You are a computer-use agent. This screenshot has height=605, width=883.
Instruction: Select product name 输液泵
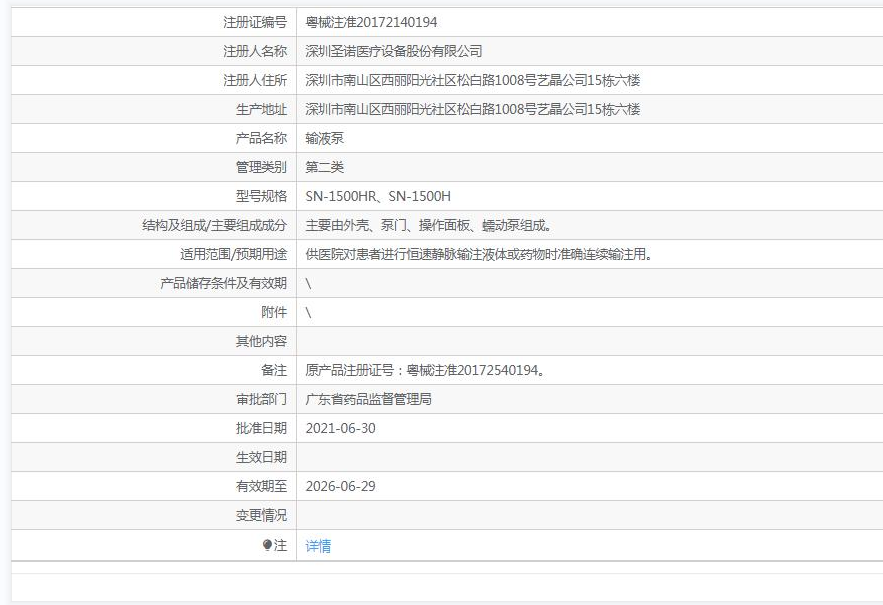coord(324,138)
